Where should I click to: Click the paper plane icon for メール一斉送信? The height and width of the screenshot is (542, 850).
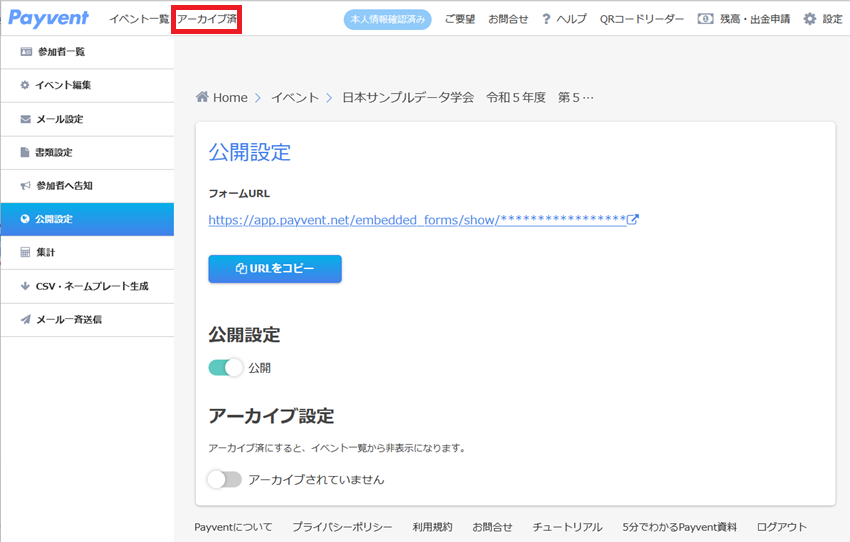point(25,319)
